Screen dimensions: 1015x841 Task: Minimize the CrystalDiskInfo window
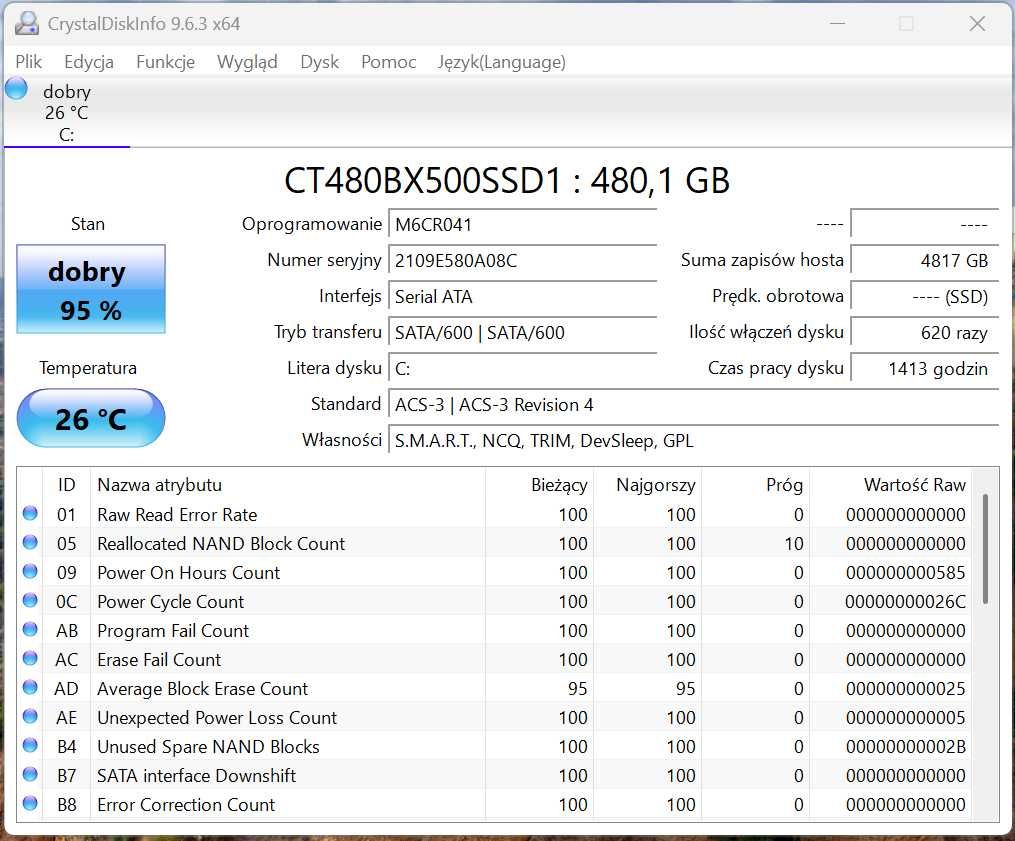coord(838,23)
